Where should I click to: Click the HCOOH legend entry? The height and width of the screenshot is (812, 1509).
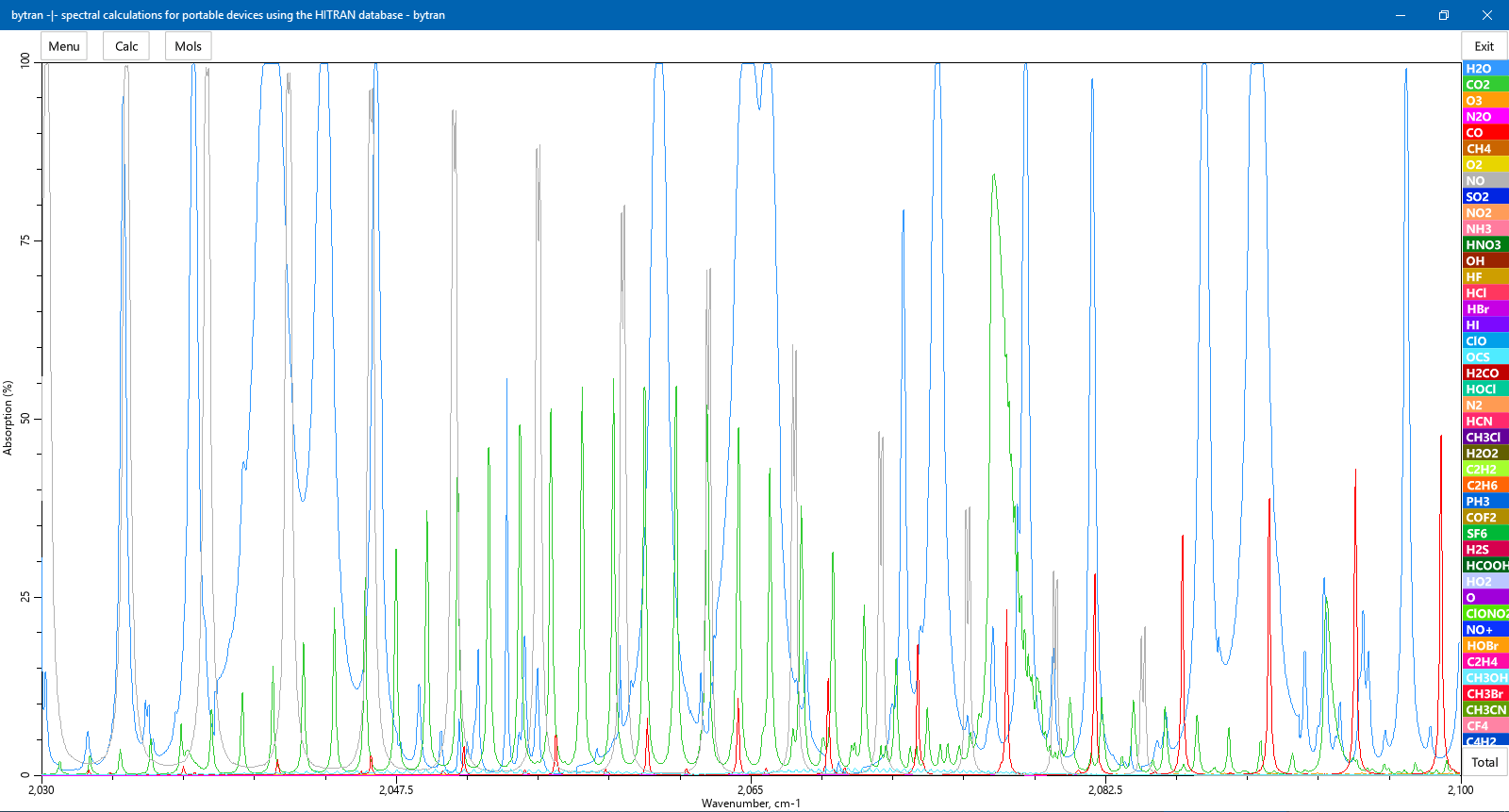1485,566
